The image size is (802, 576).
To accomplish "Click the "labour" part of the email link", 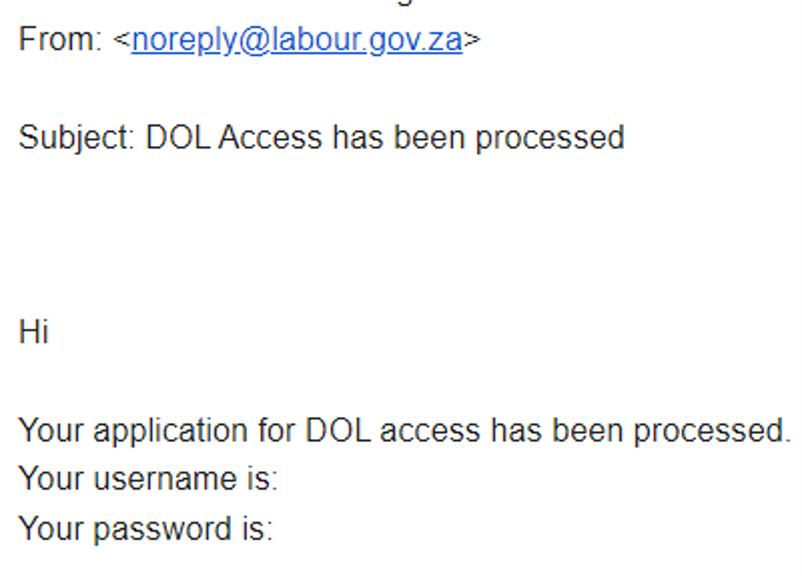I will pyautogui.click(x=317, y=39).
